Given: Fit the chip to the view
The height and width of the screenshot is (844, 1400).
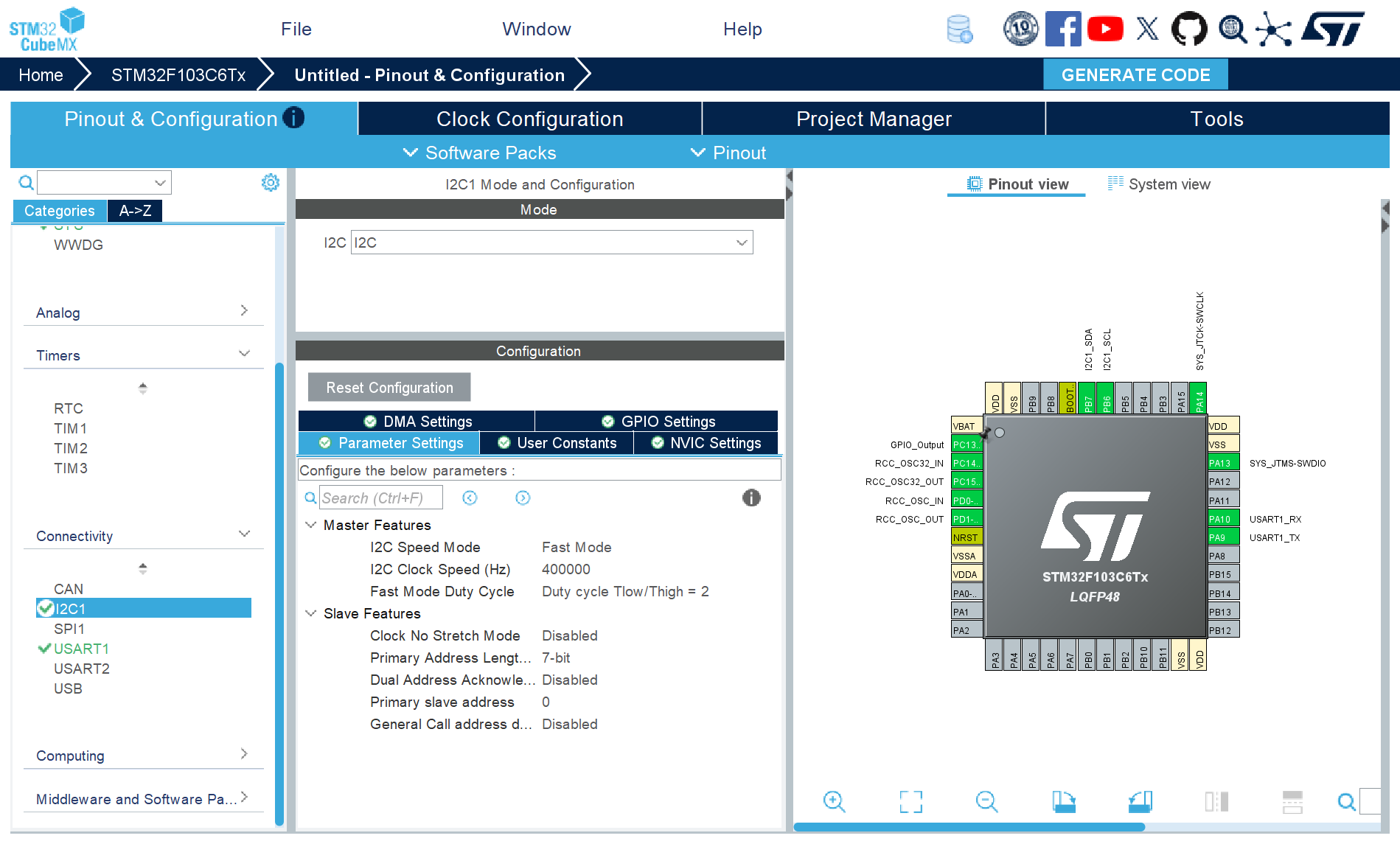Looking at the screenshot, I should (911, 801).
